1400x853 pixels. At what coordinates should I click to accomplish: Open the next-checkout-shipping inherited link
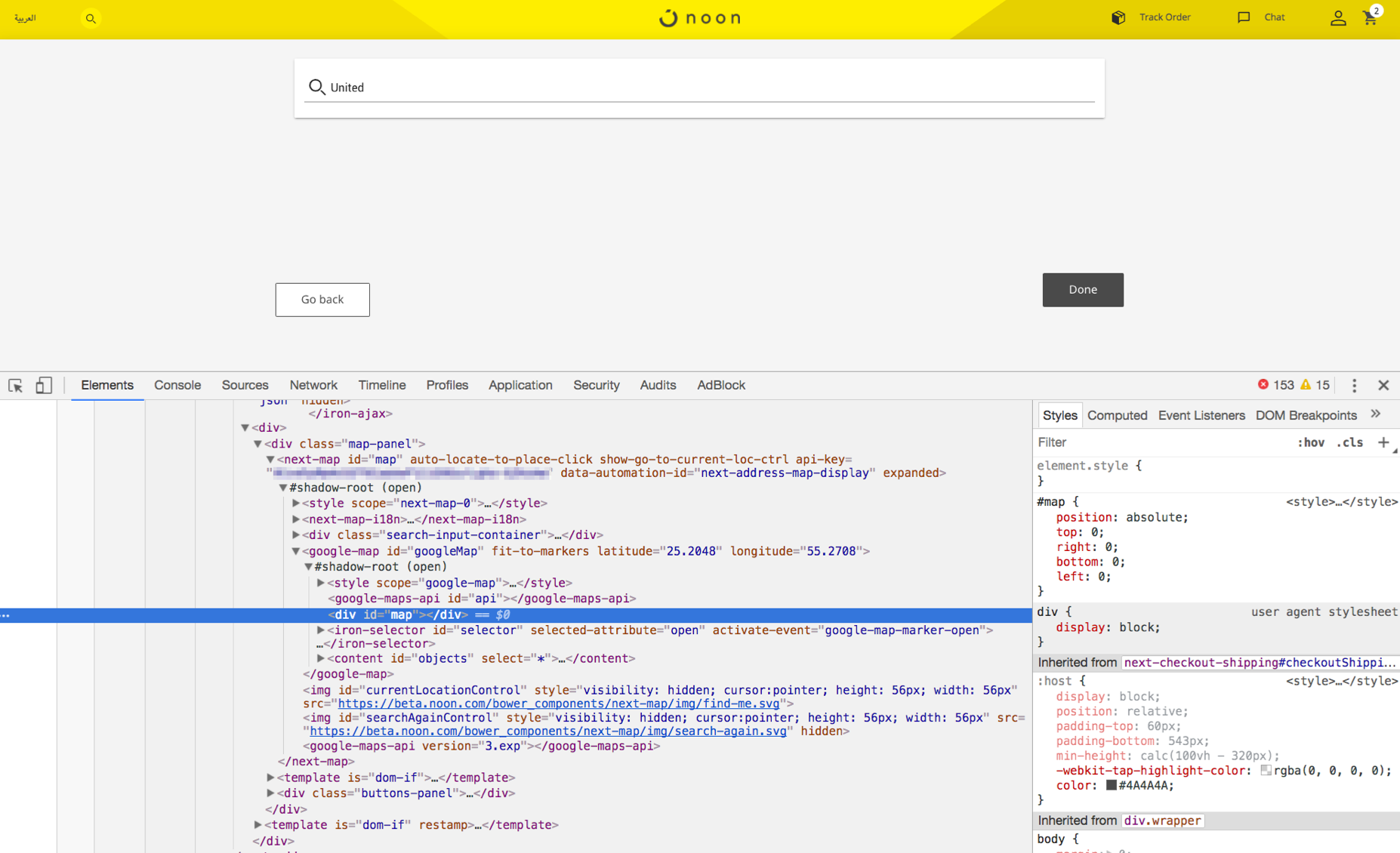pos(1259,663)
